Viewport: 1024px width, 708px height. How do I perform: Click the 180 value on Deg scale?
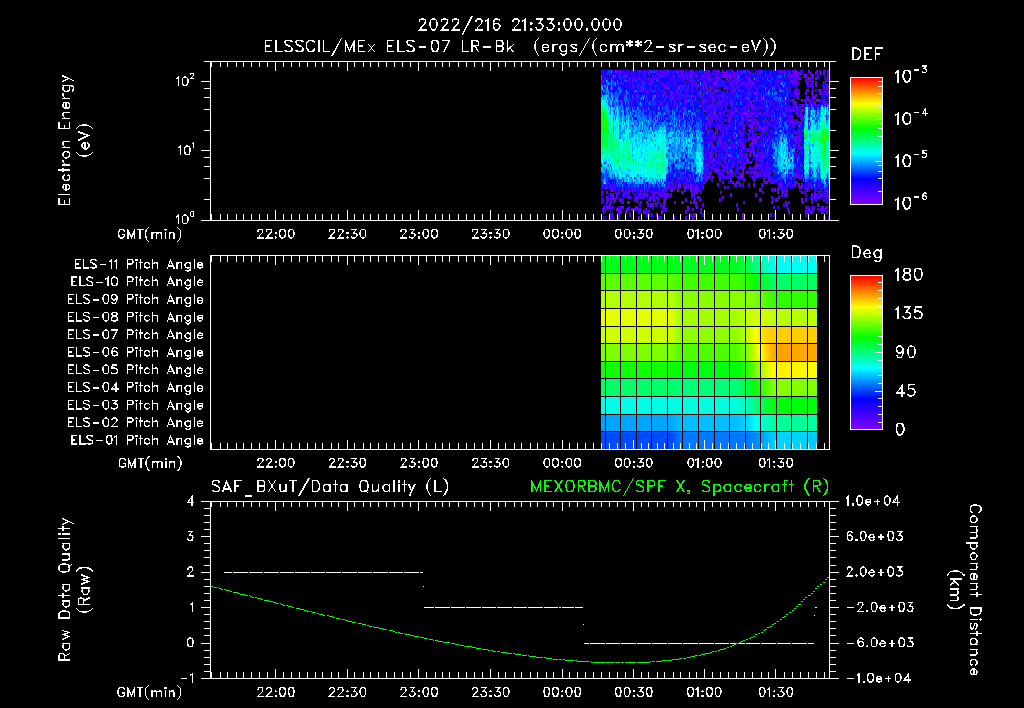point(908,275)
